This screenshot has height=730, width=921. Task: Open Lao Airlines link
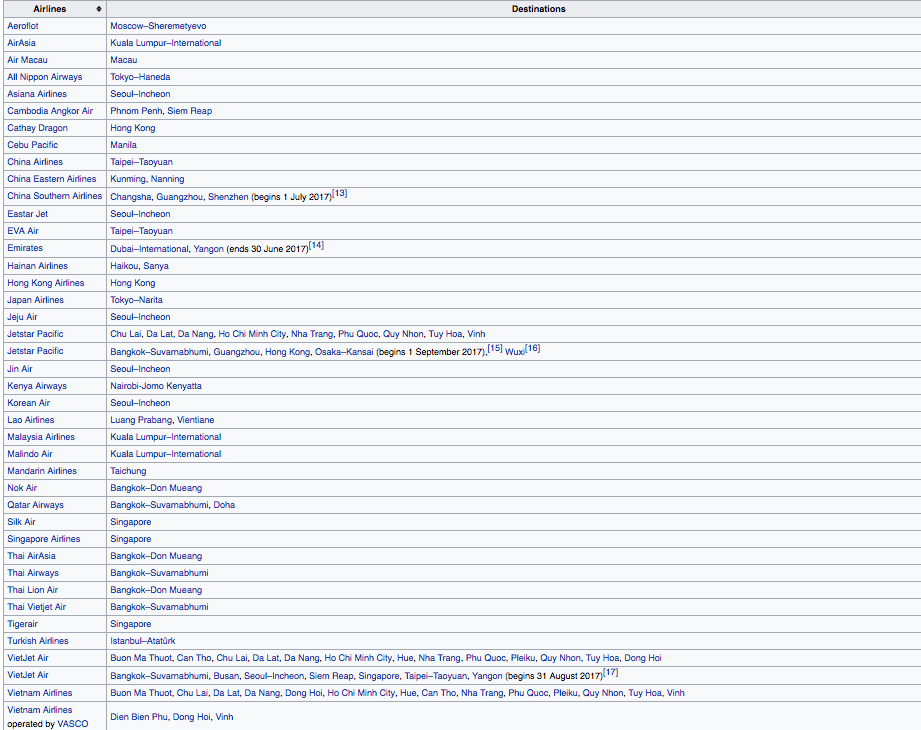[31, 420]
